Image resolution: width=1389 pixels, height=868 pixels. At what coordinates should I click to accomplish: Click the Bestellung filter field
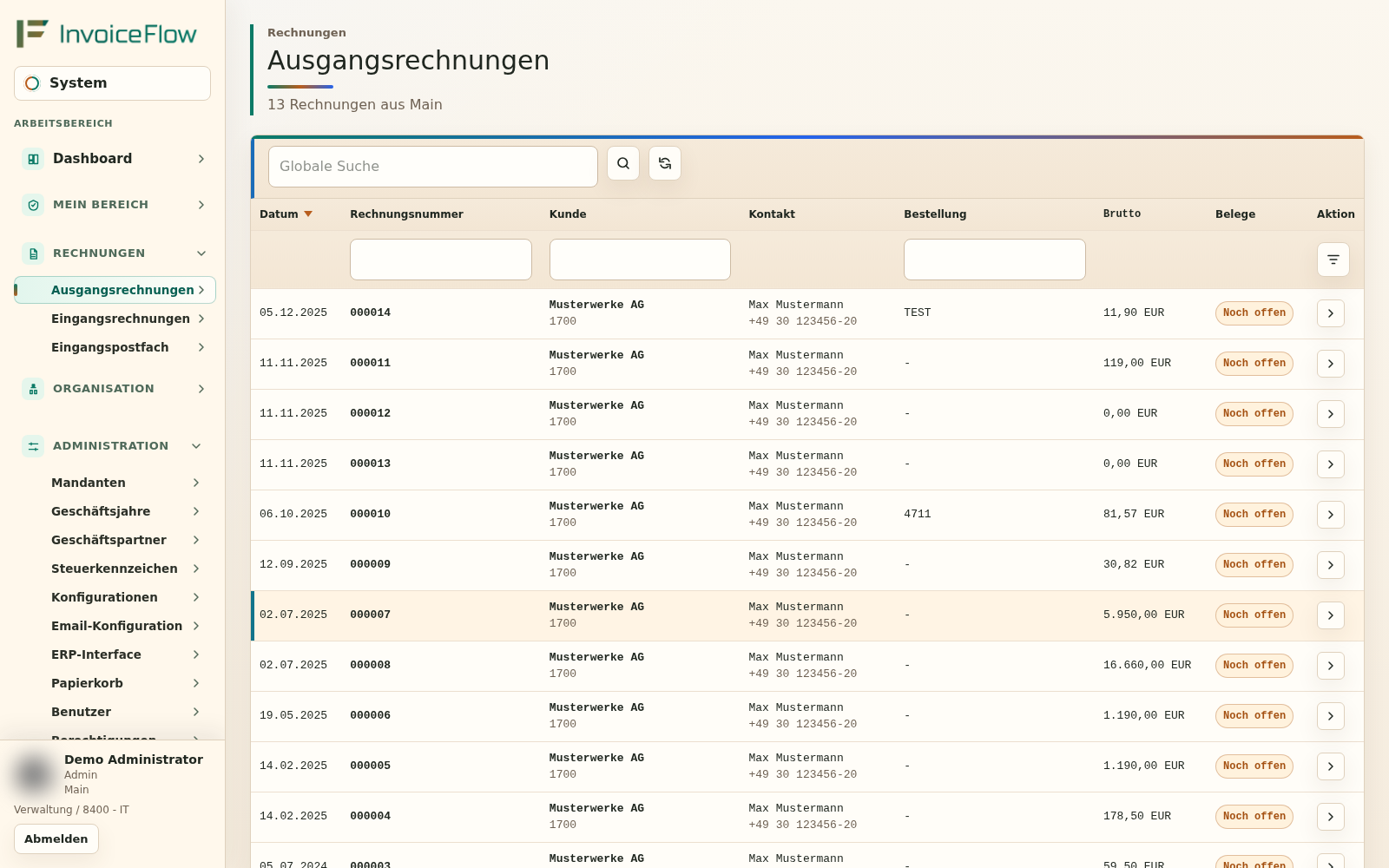pyautogui.click(x=995, y=260)
